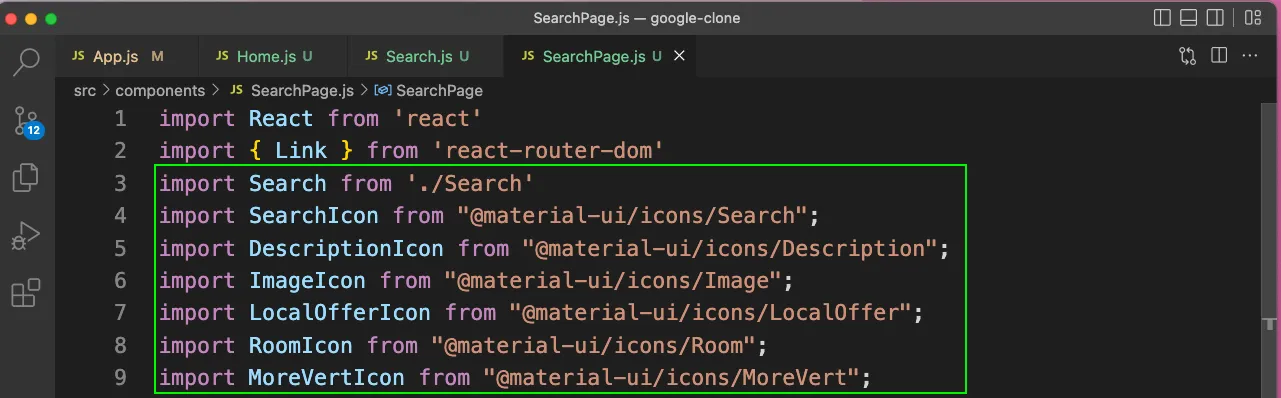Open editor More Actions menu
Viewport: 1281px width, 398px height.
click(1251, 56)
